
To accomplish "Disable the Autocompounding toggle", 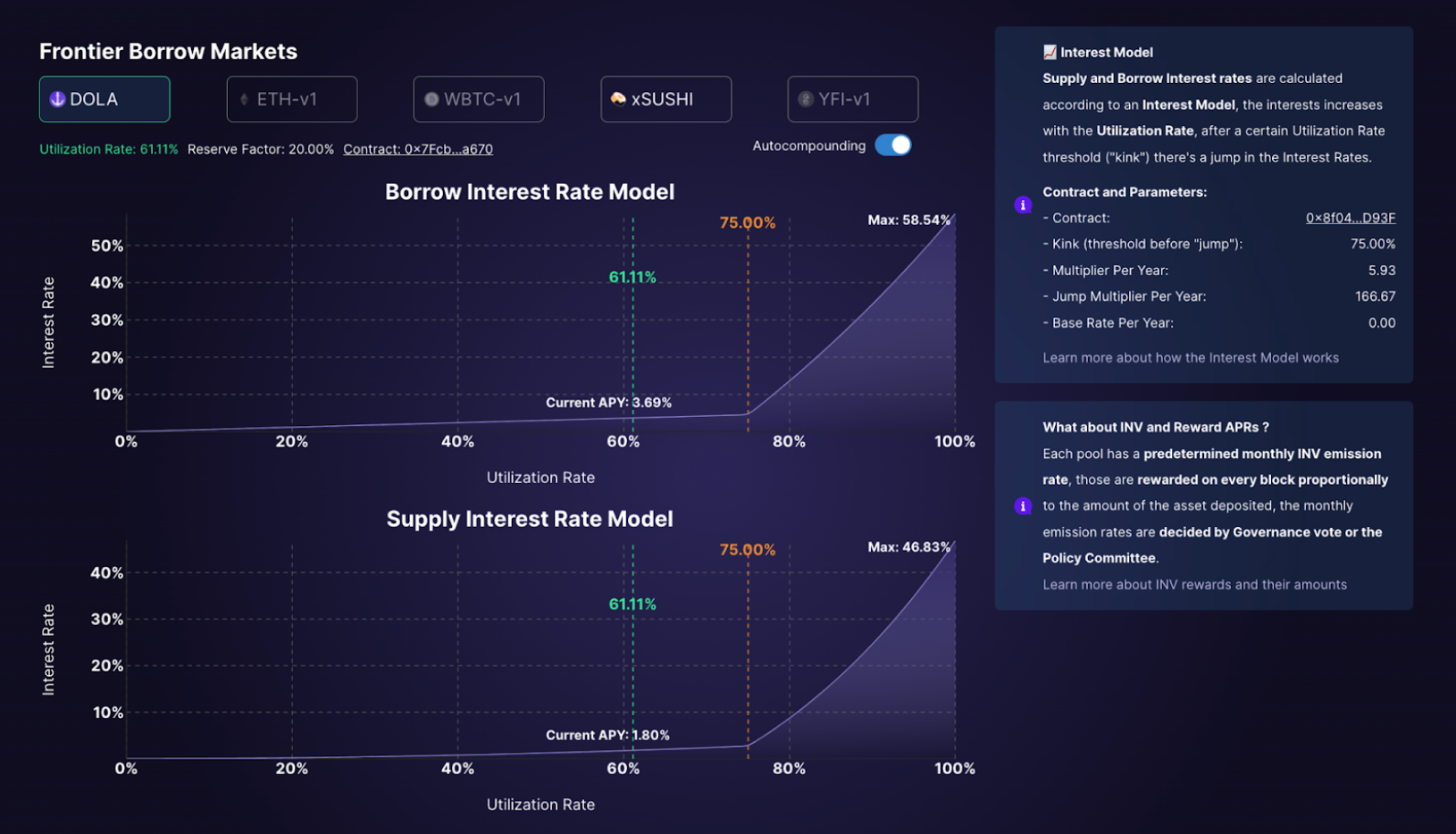I will 892,145.
